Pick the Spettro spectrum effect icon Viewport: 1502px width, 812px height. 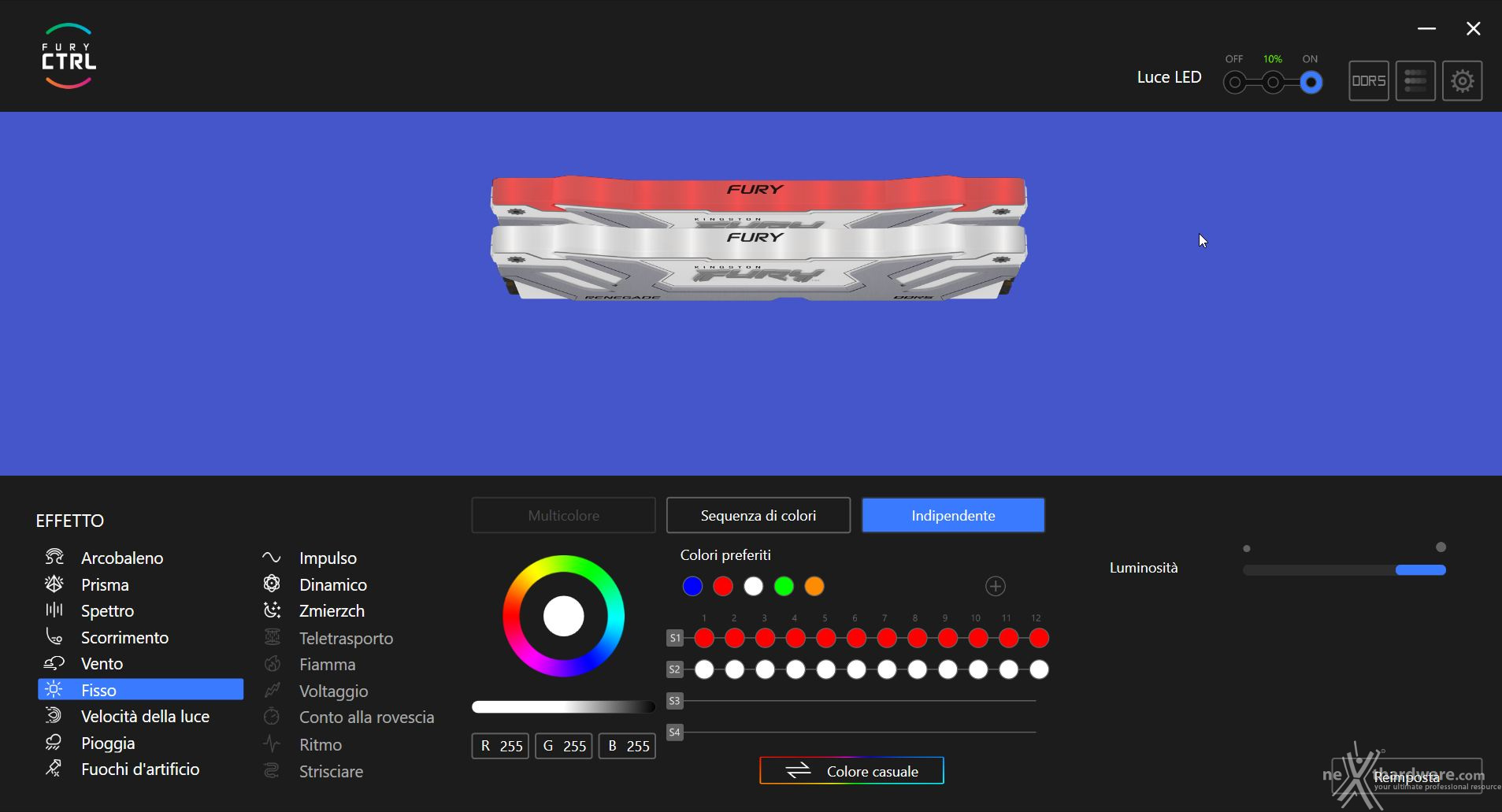coord(54,610)
